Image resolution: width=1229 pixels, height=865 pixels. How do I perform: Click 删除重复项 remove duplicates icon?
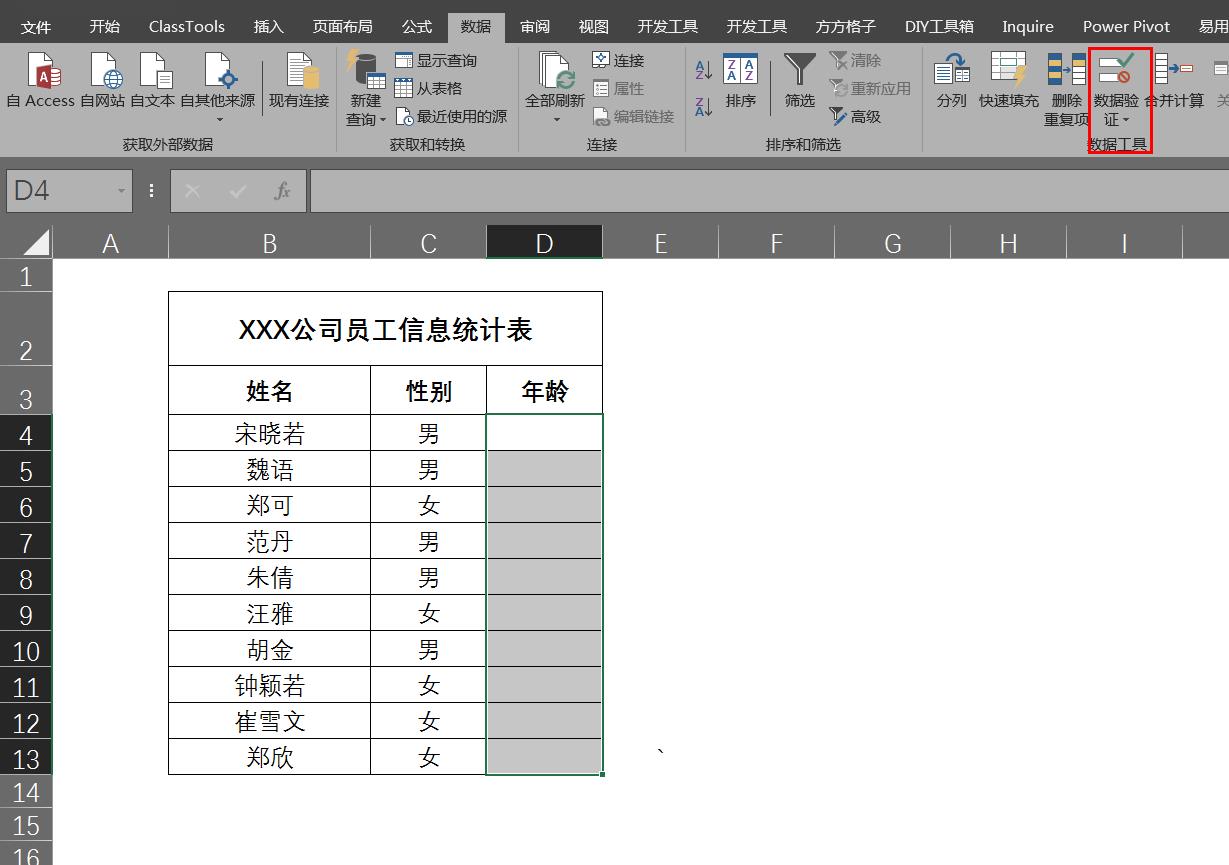[1066, 81]
